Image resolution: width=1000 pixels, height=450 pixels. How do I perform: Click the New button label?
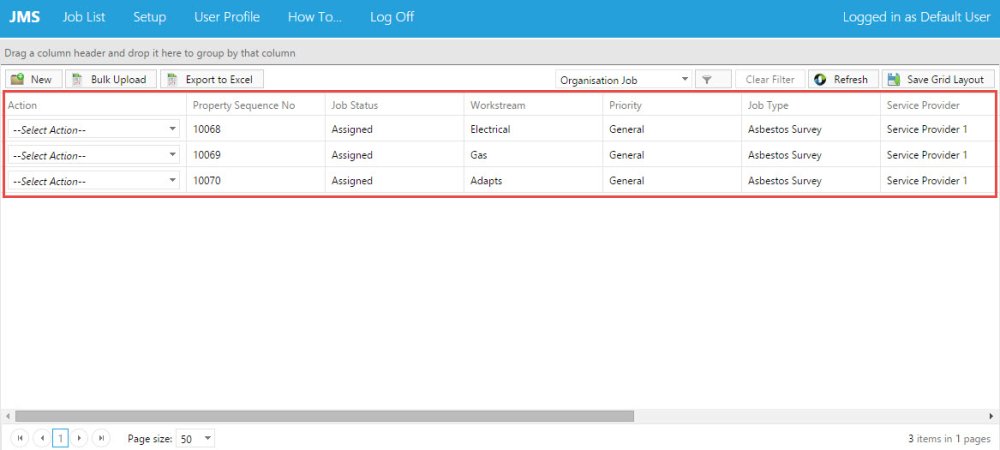pyautogui.click(x=41, y=80)
